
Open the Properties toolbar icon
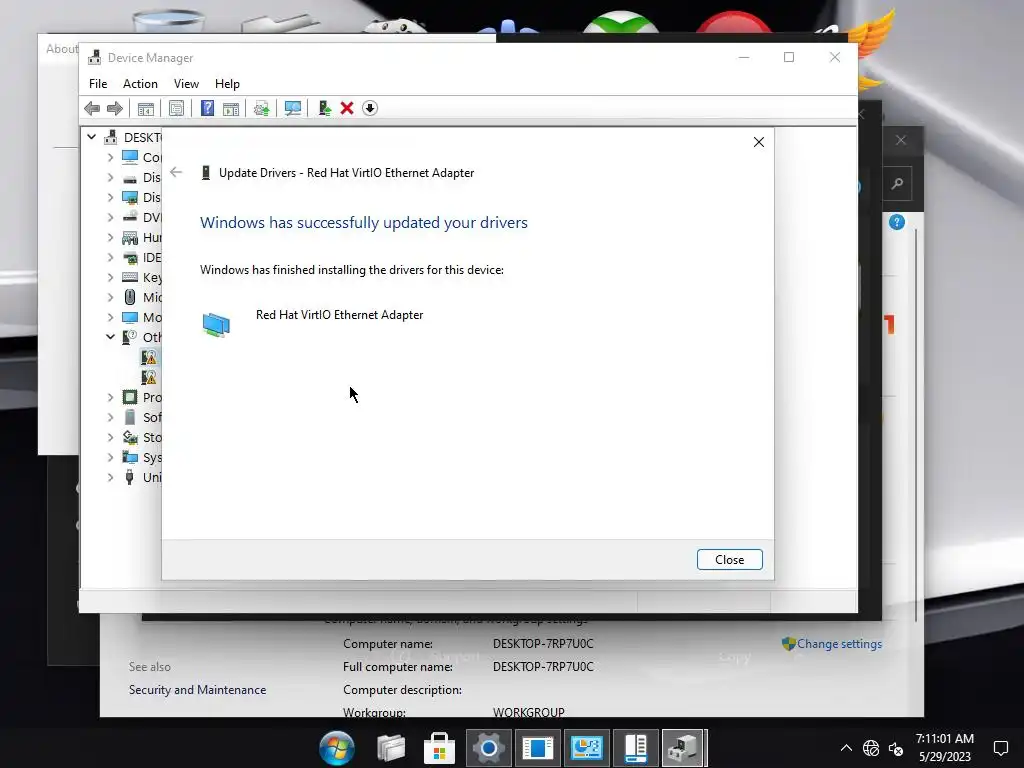(176, 108)
